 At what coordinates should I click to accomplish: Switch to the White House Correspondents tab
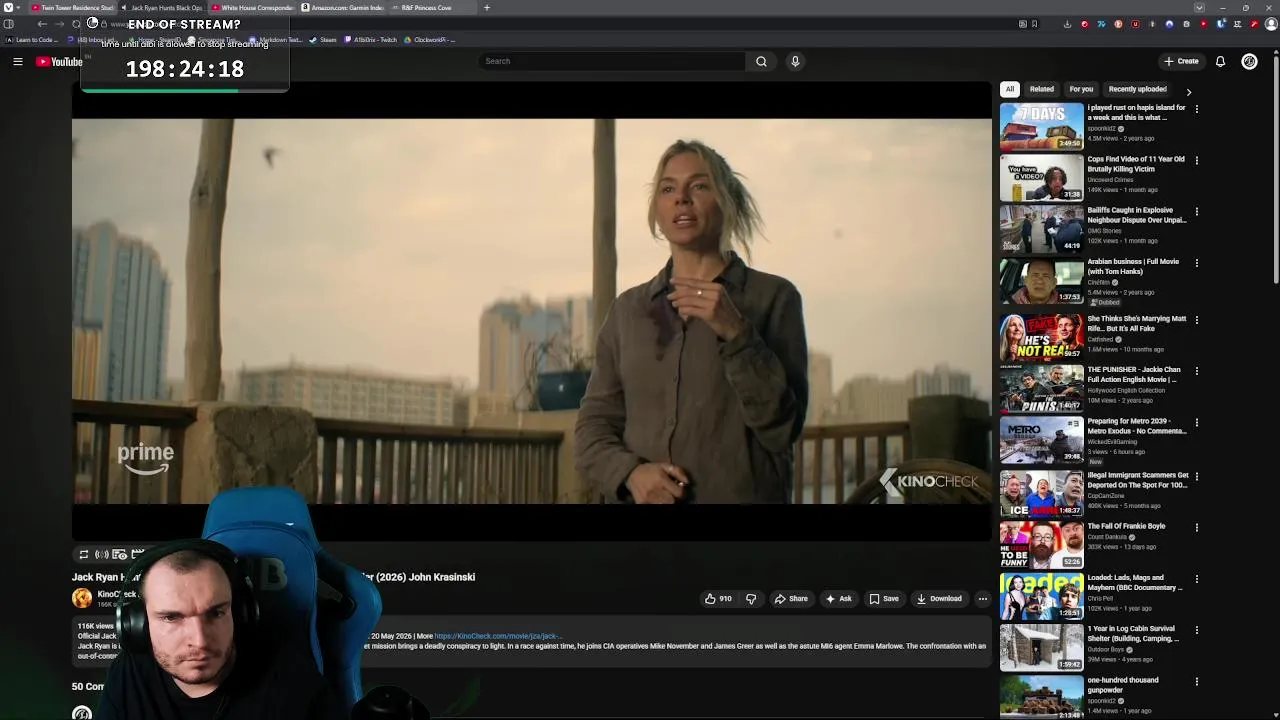(252, 8)
